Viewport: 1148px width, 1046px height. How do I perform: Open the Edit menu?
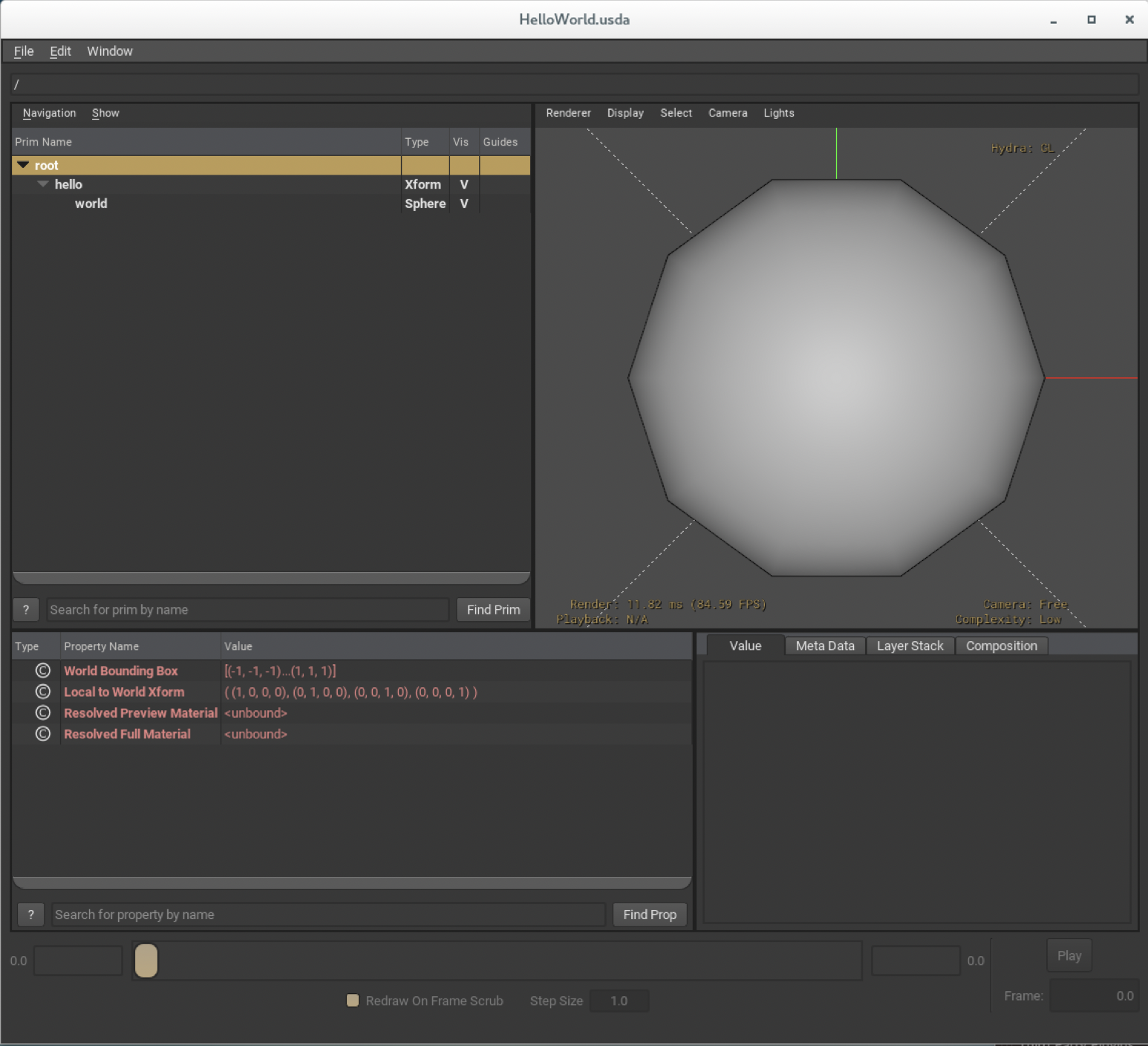(x=60, y=51)
